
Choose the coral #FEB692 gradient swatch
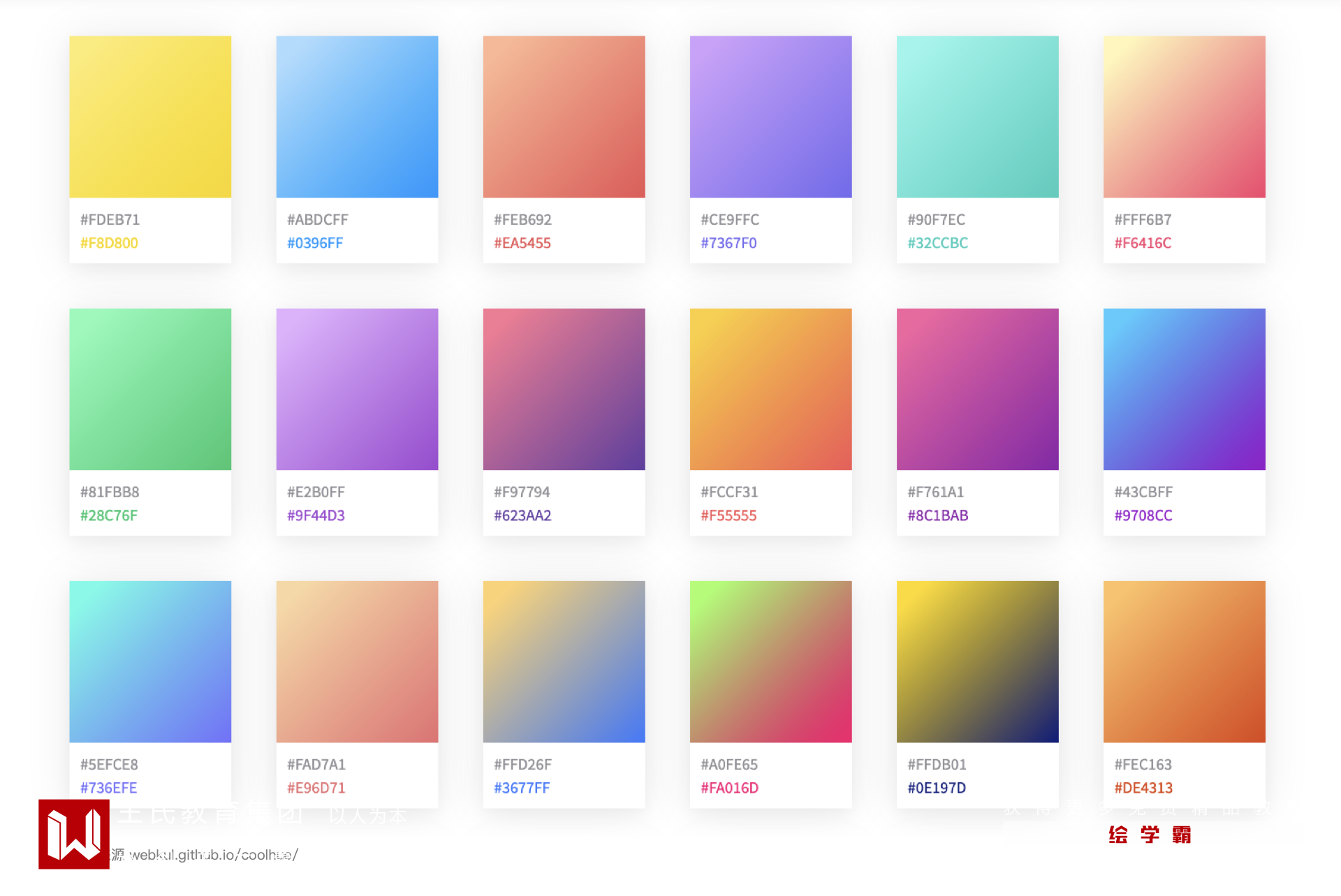564,117
